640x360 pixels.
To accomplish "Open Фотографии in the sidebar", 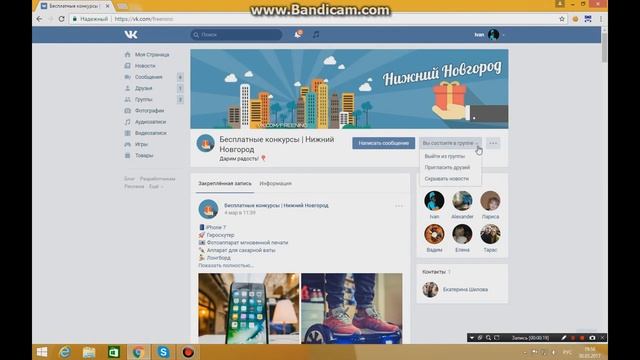I will tap(149, 111).
